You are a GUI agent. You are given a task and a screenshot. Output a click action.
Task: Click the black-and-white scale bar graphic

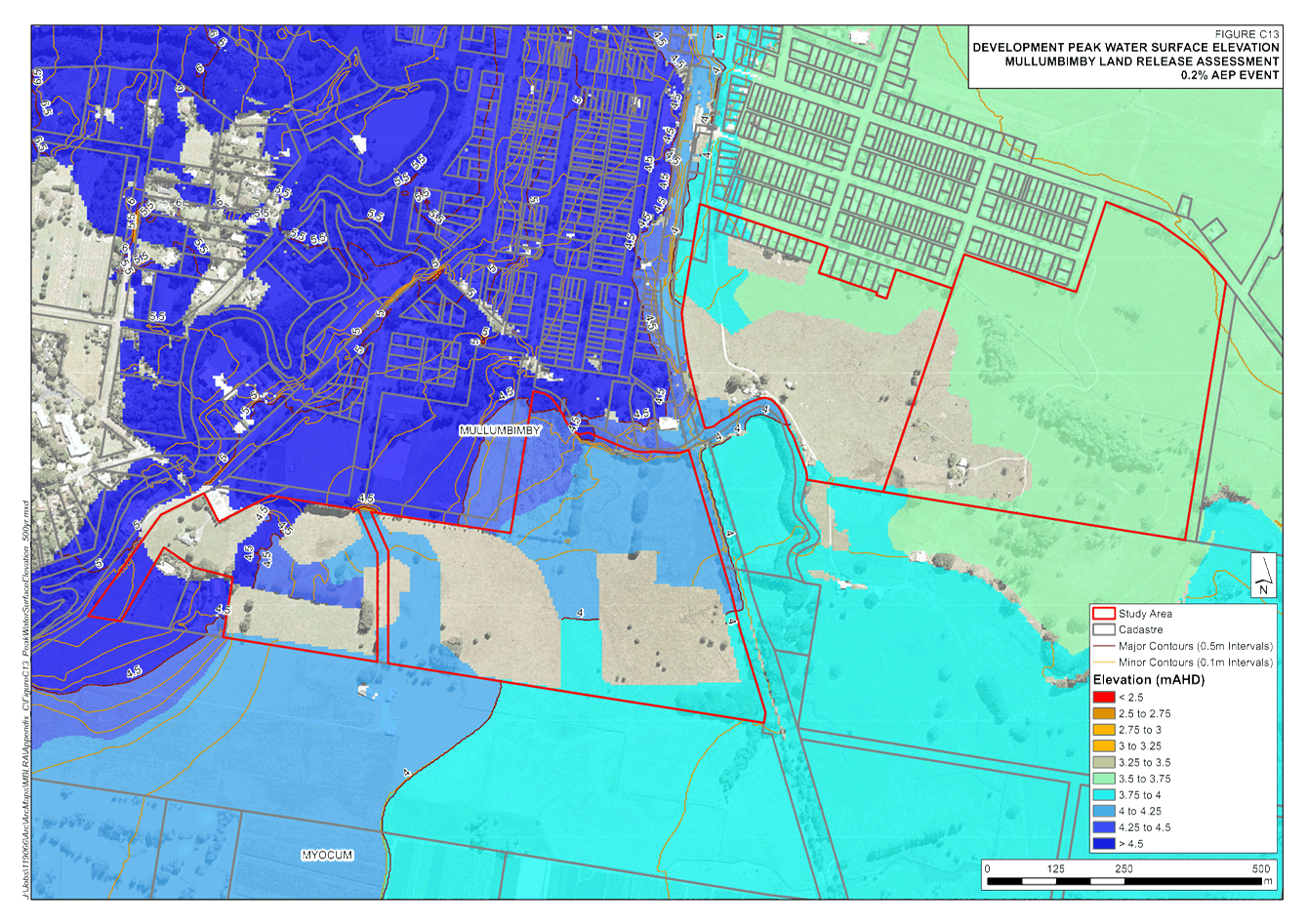pyautogui.click(x=1124, y=882)
